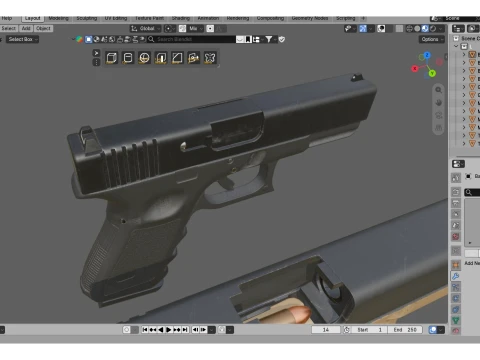The image size is (480, 360).
Task: Open the UV Editing workspace tab
Action: 116,18
